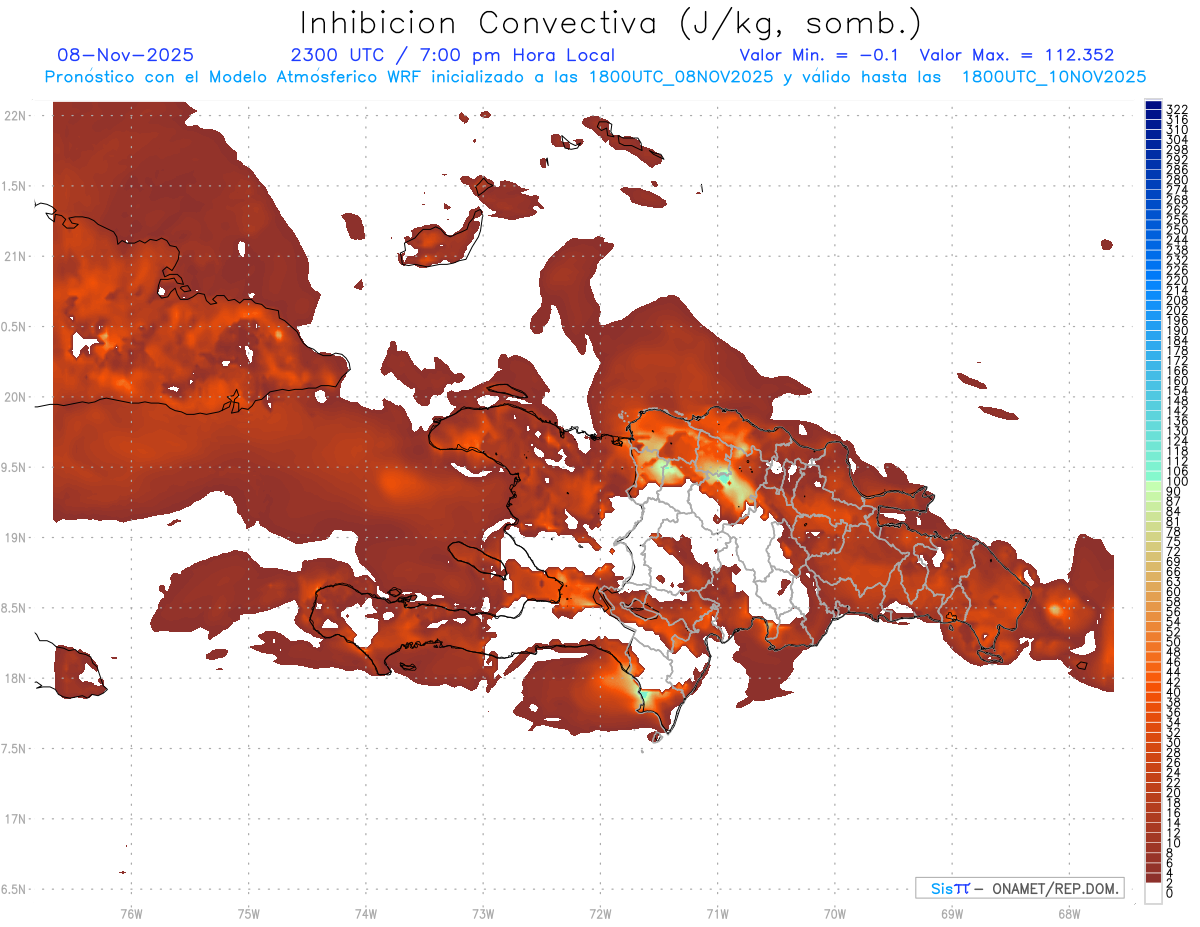Click the "0.5N" latitude label
The image size is (1200, 927).
12,327
